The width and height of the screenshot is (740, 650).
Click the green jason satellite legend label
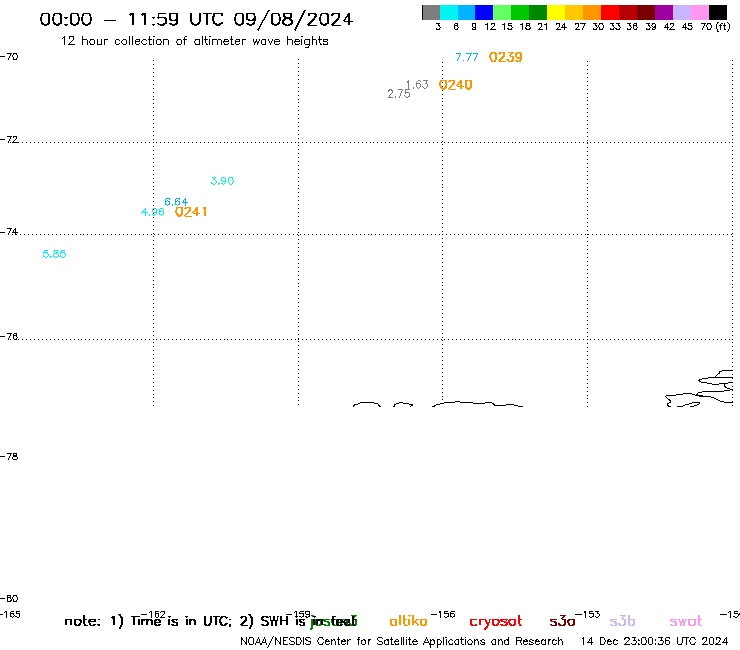point(334,621)
